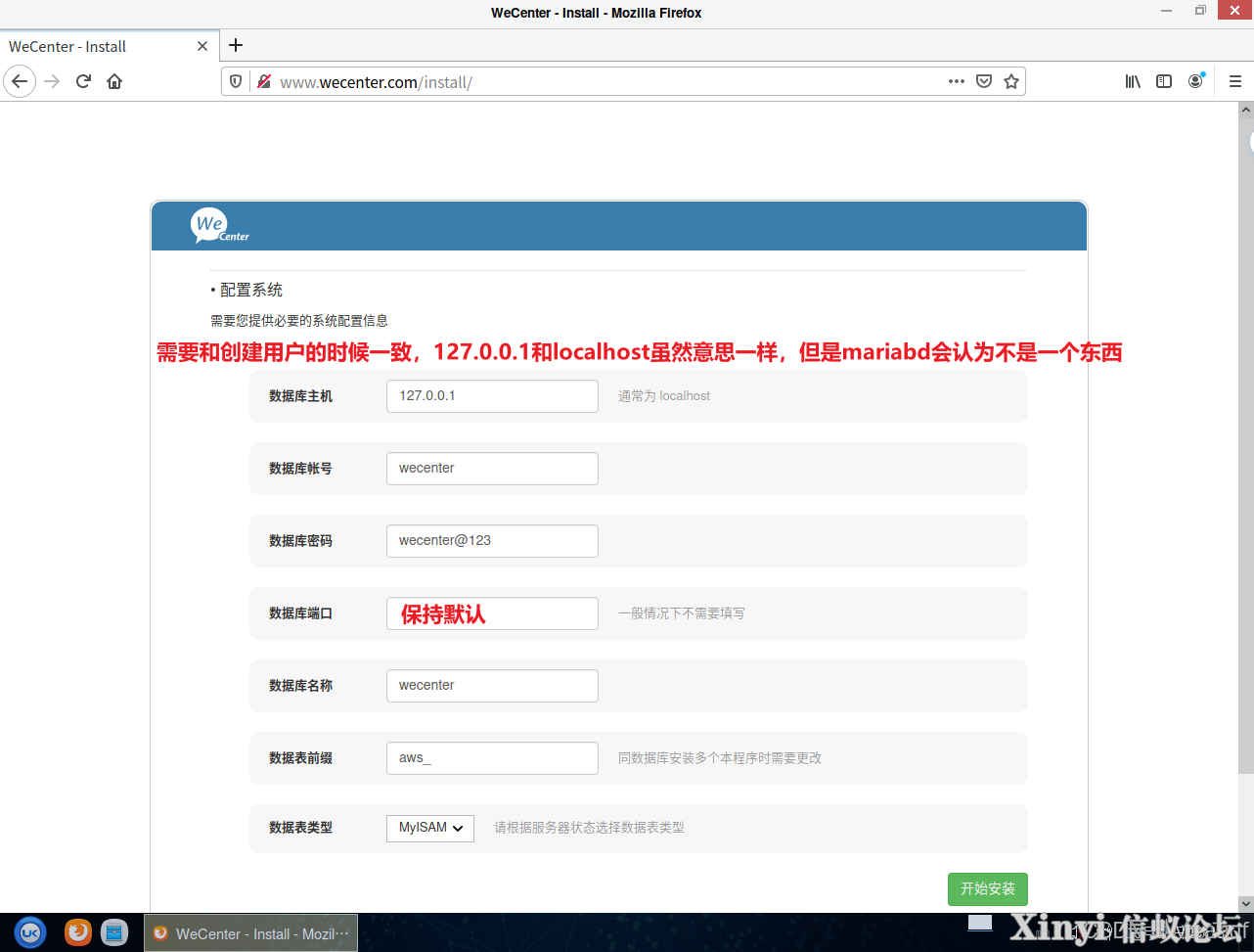The image size is (1254, 952).
Task: Click the hint 请根据服务器状态选择数据表类型
Action: (589, 828)
